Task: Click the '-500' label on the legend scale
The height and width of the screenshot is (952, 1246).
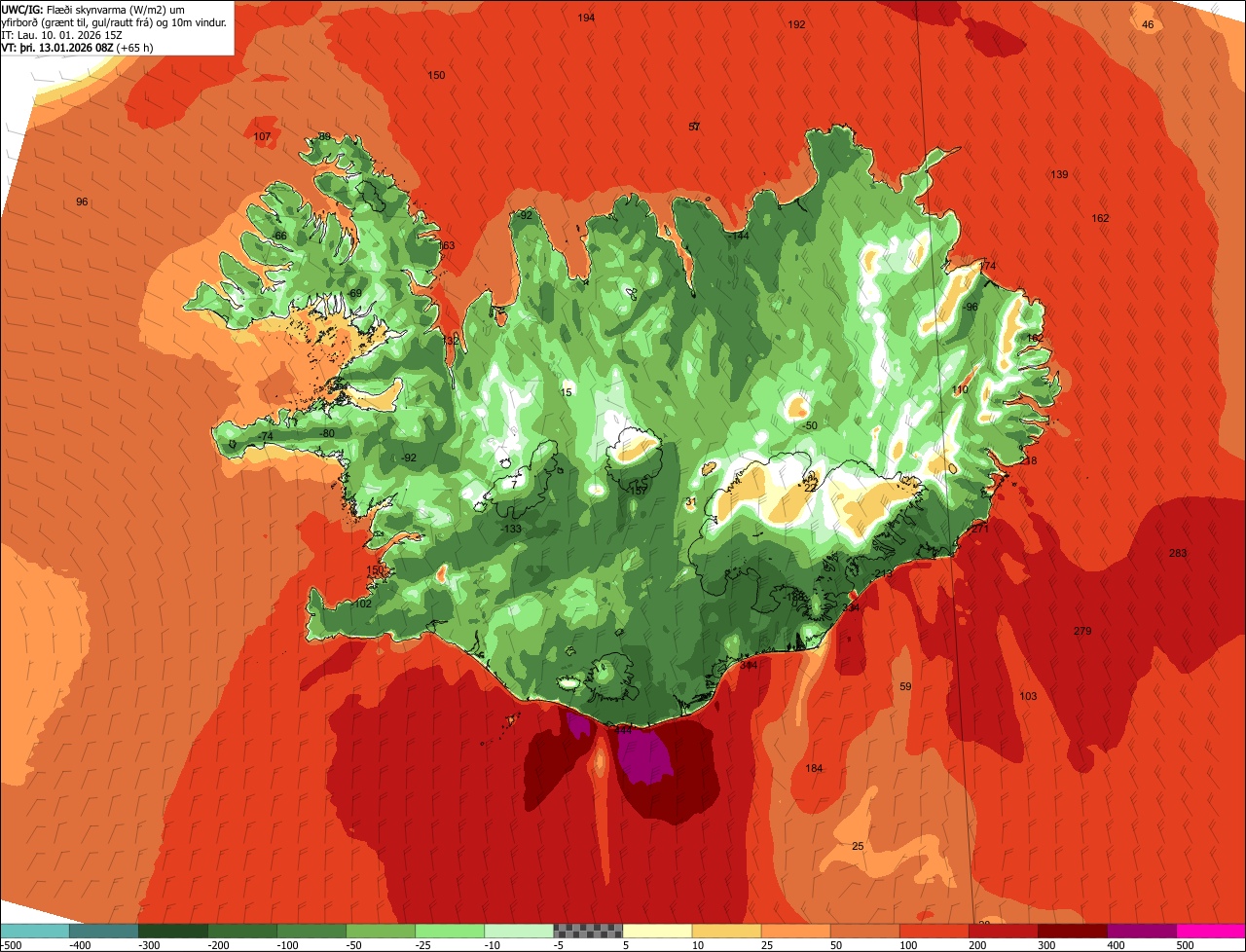Action: (x=12, y=945)
